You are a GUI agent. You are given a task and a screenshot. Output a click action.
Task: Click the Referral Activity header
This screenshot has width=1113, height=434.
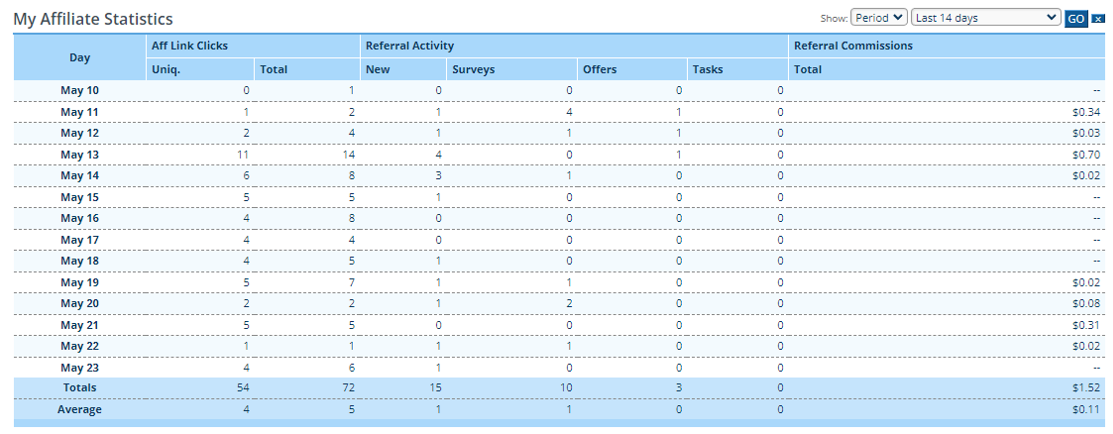click(410, 45)
